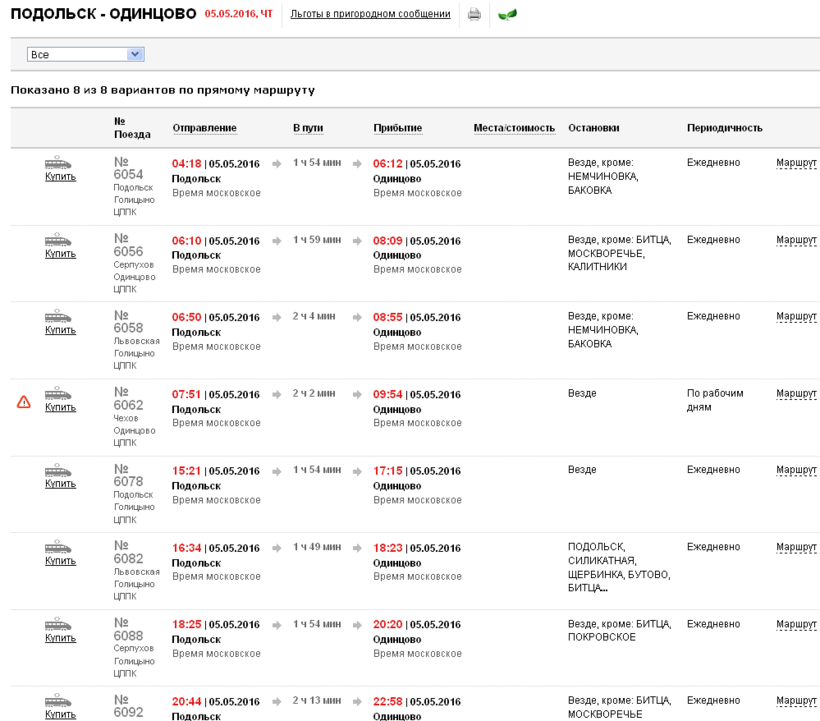Sort by 'Места/стоимость' column header

[513, 128]
